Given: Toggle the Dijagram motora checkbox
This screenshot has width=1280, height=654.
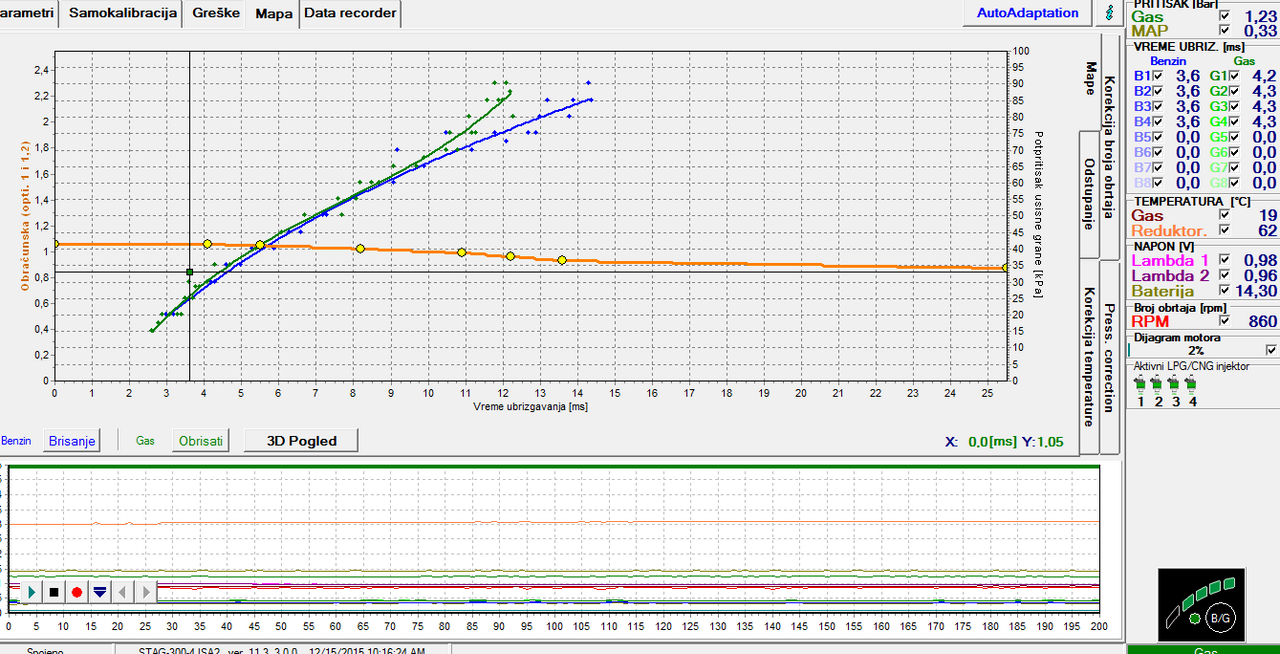Looking at the screenshot, I should (x=1271, y=350).
